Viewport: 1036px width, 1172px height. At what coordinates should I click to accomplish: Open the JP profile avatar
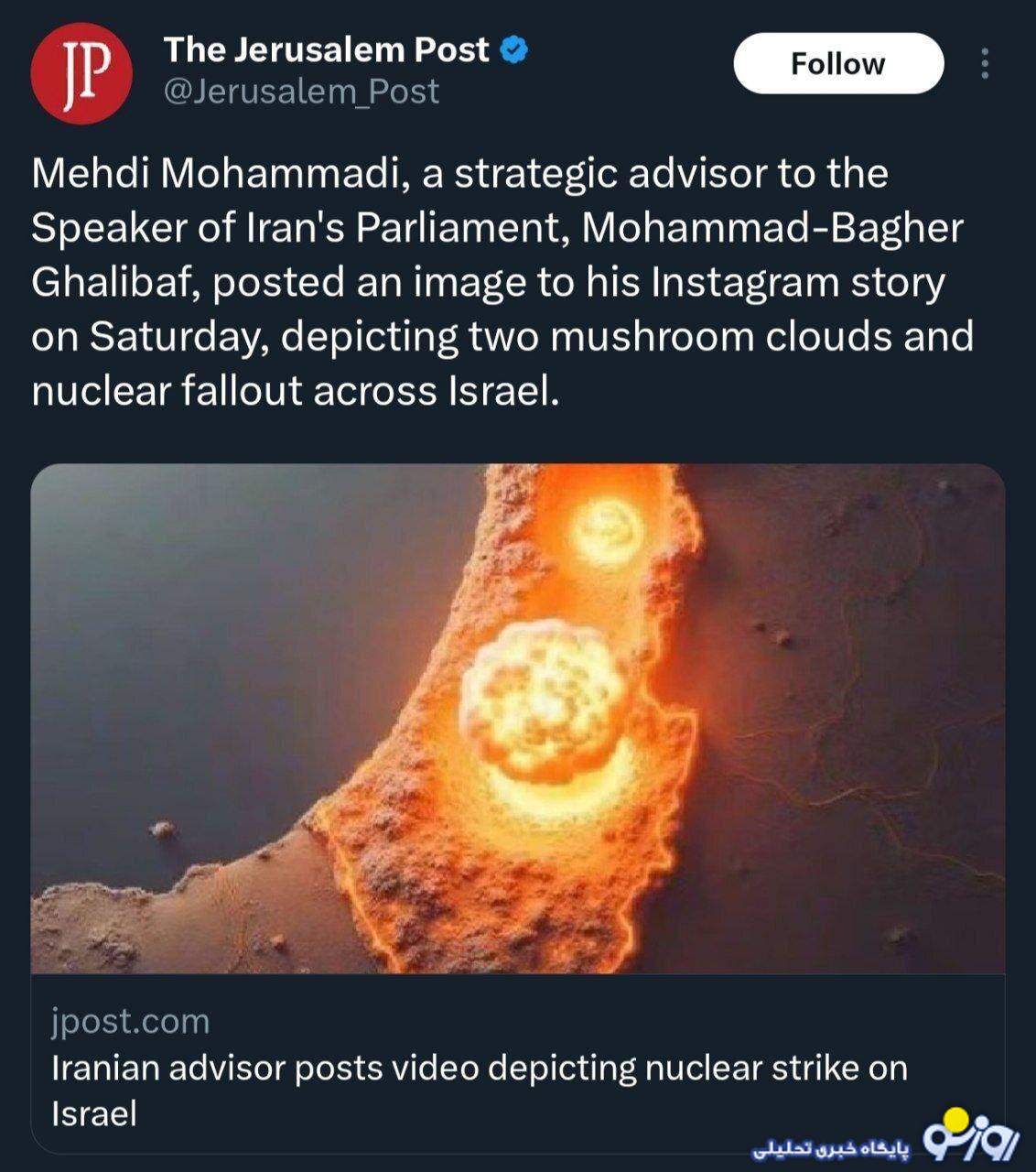coord(81,72)
